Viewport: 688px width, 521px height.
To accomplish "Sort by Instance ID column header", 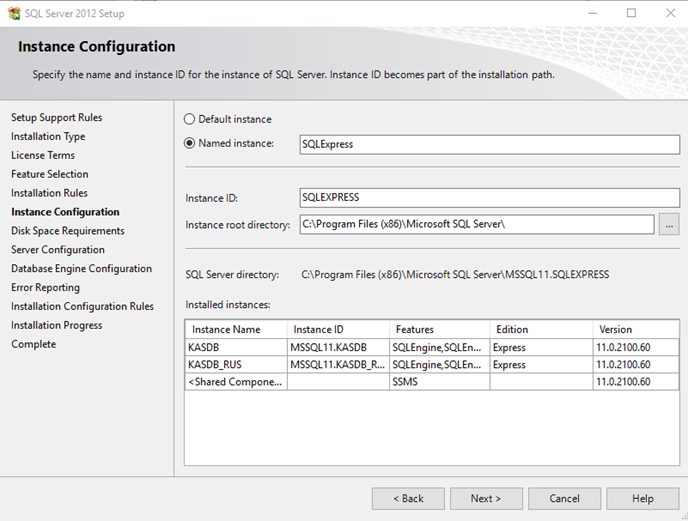I will pyautogui.click(x=338, y=329).
